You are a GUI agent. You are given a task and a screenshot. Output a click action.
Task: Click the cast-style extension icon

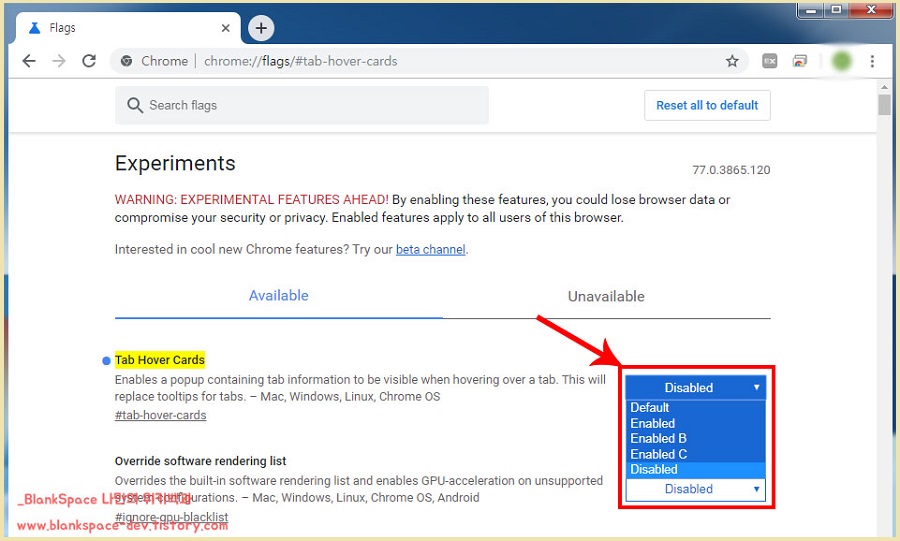[x=800, y=61]
